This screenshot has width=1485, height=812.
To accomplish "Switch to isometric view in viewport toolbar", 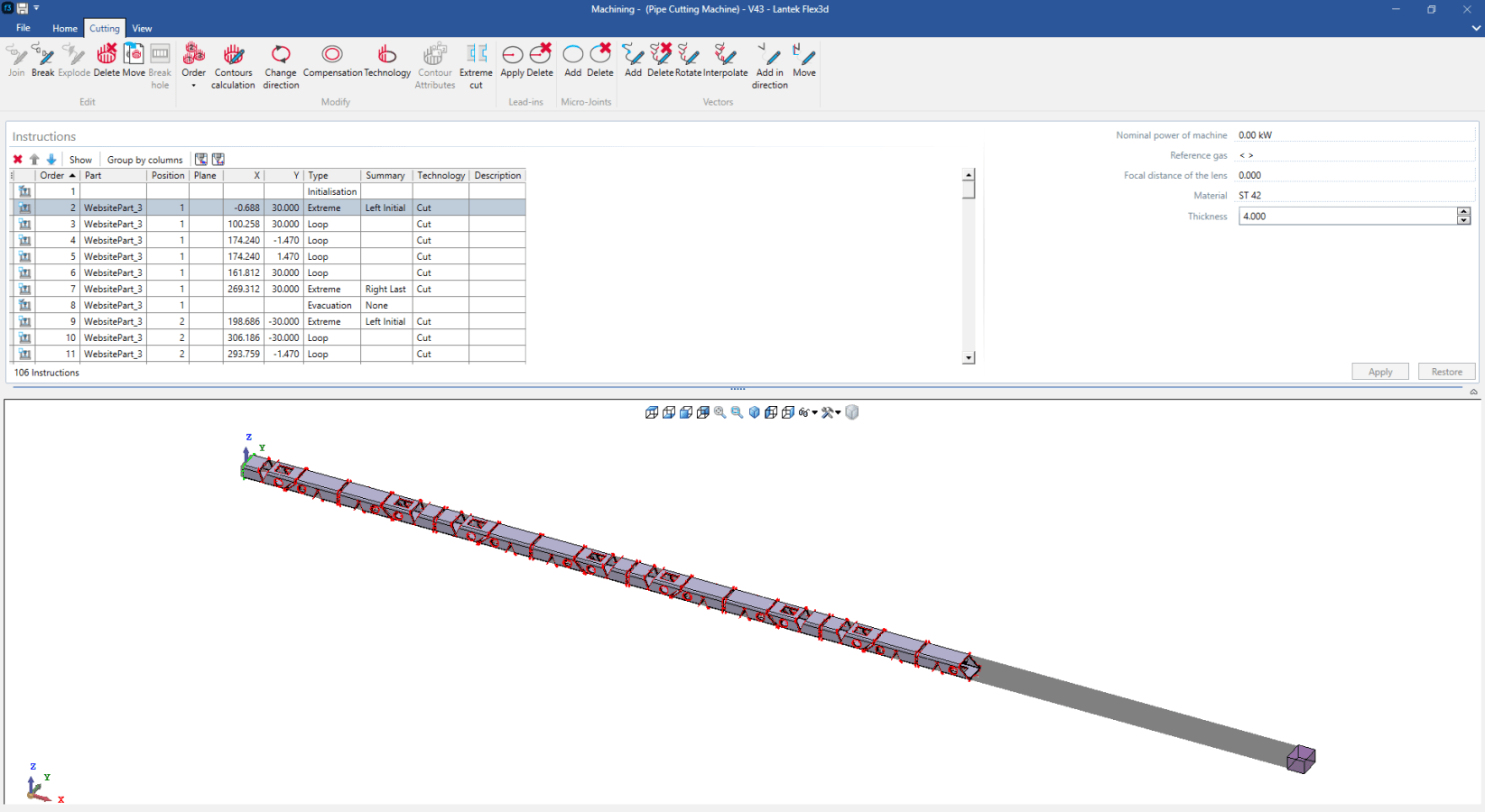I will pos(755,412).
